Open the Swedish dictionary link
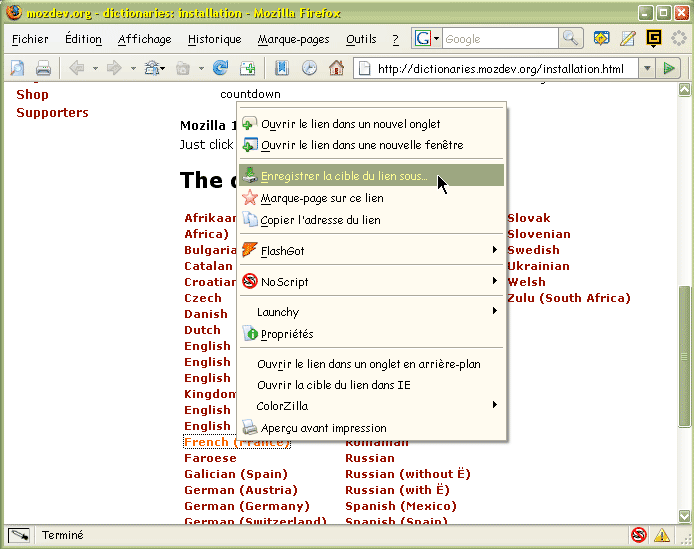 (x=533, y=250)
